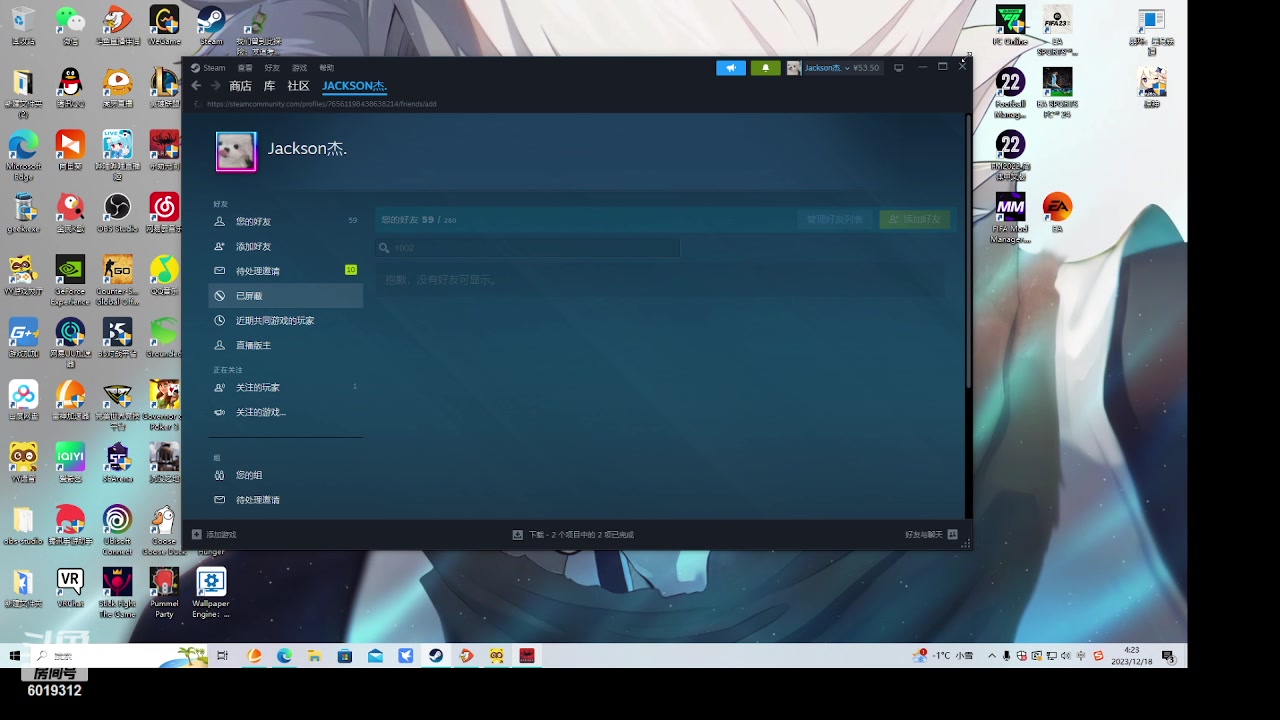Viewport: 1280px width, 720px height.
Task: Click the 管理好友列表 button
Action: pyautogui.click(x=835, y=219)
